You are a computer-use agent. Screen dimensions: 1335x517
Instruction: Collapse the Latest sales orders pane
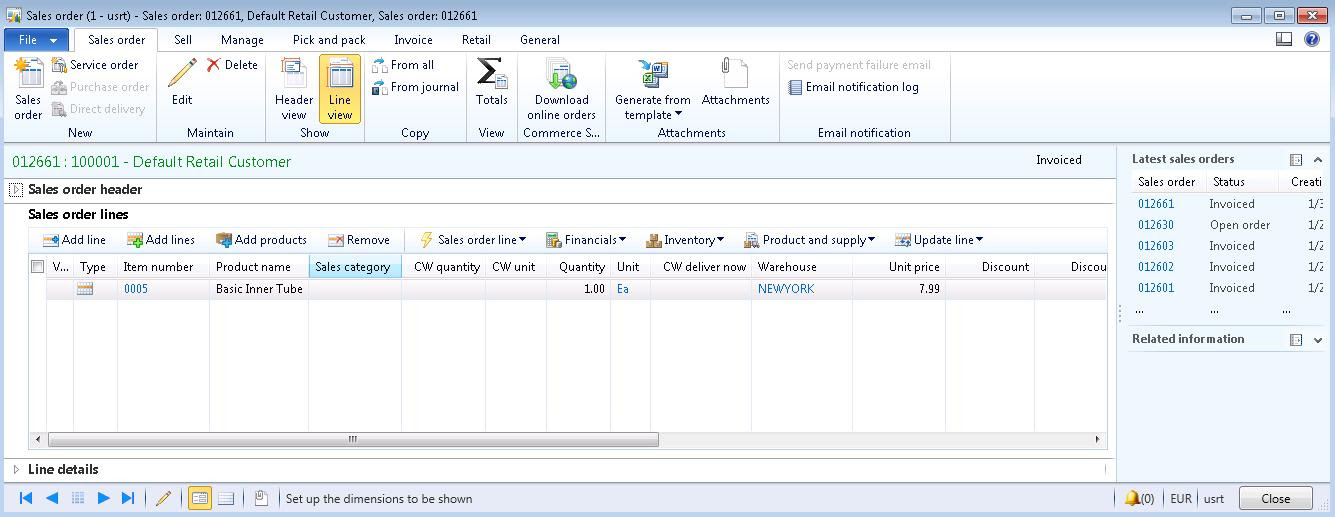point(1318,159)
